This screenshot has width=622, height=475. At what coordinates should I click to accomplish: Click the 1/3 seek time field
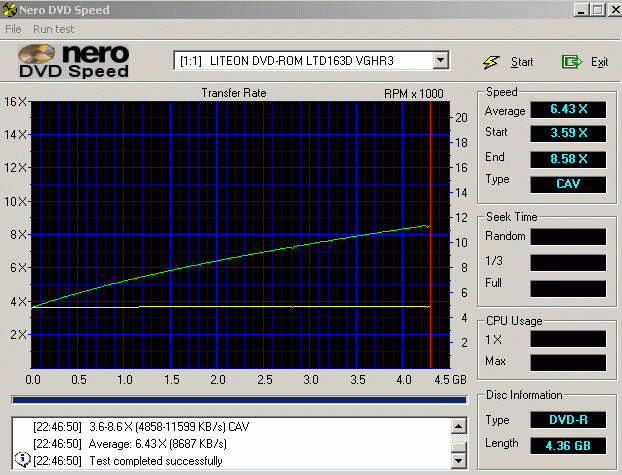tap(568, 262)
